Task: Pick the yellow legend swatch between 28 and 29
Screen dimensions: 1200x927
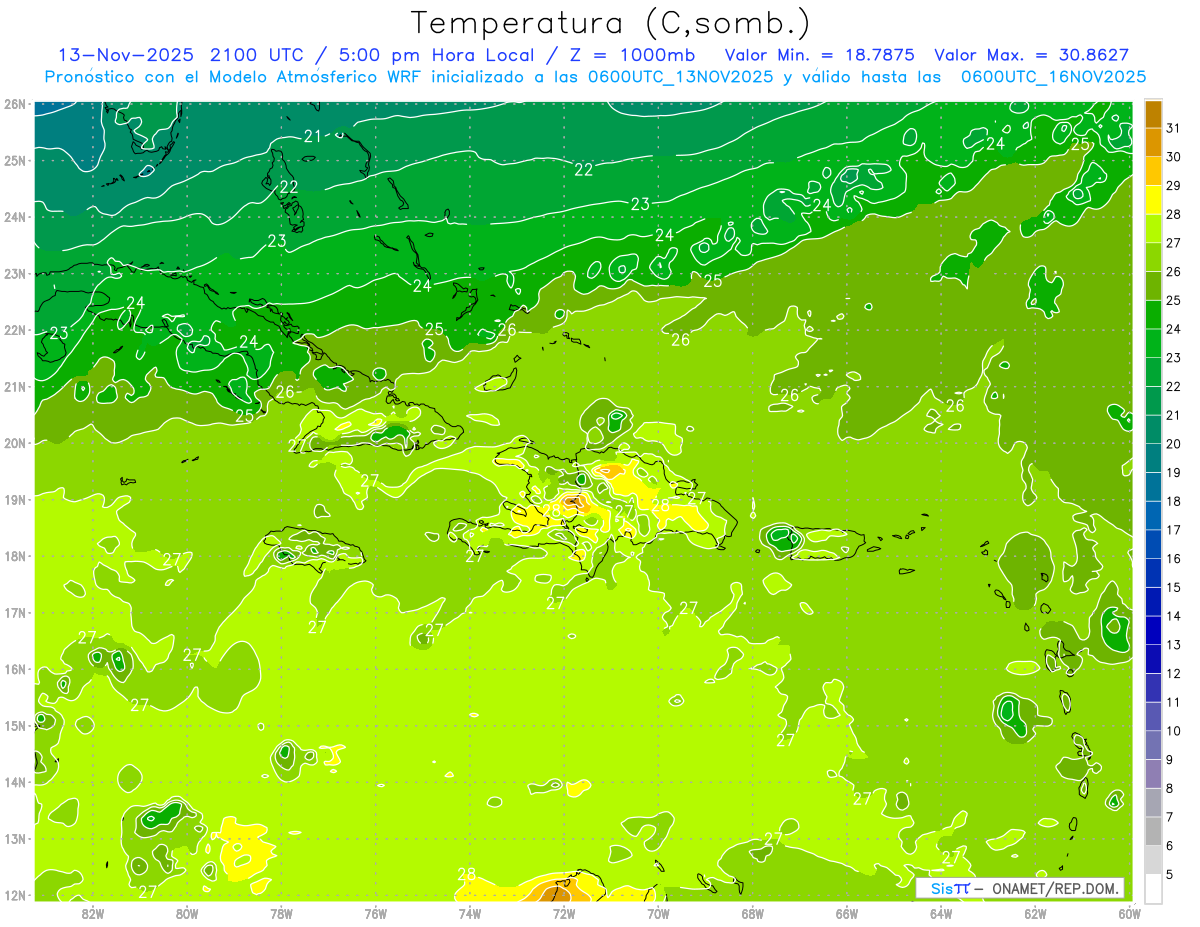Action: coord(1153,200)
